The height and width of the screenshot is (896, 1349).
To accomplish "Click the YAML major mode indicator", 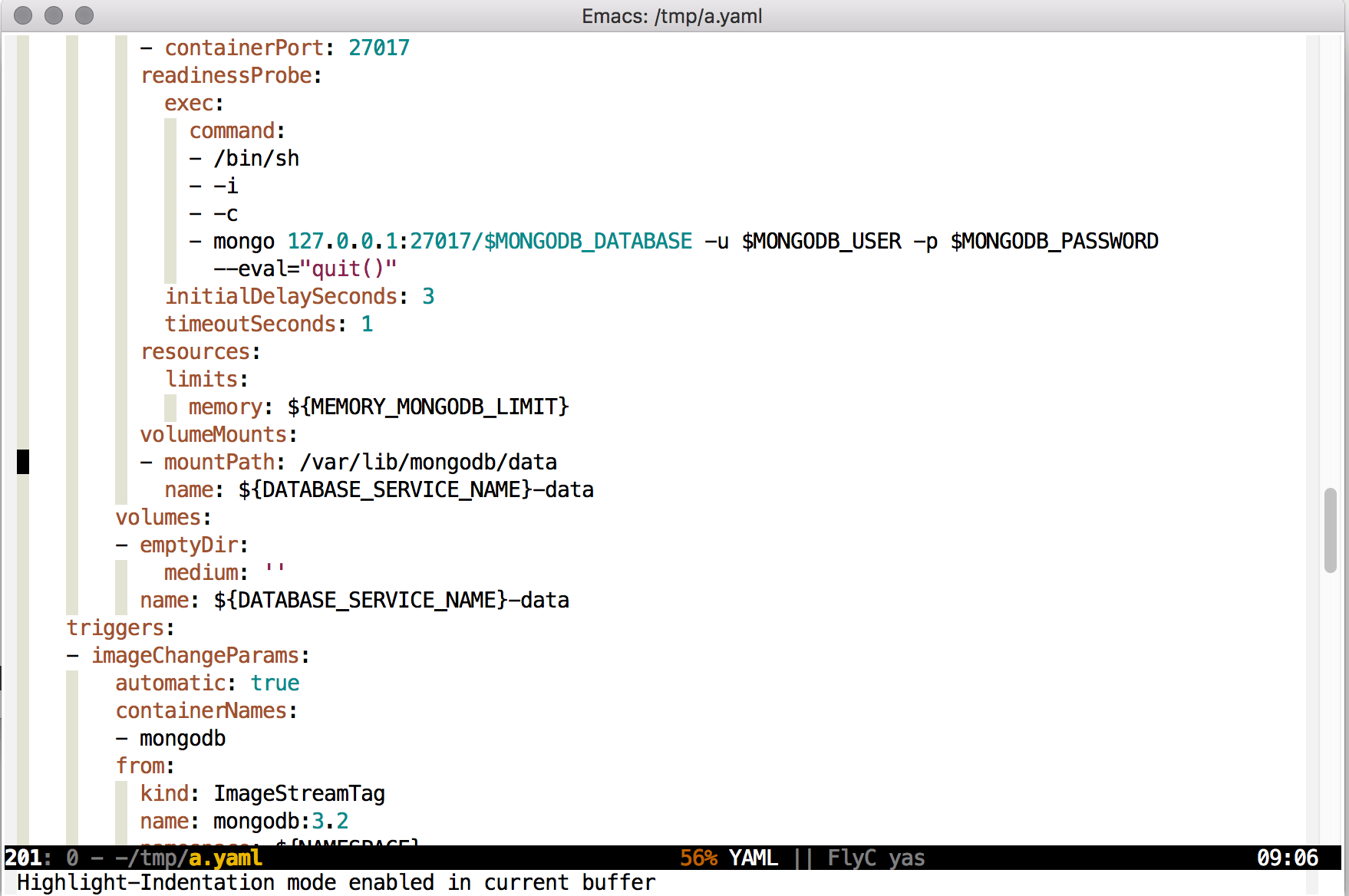I will [x=753, y=858].
